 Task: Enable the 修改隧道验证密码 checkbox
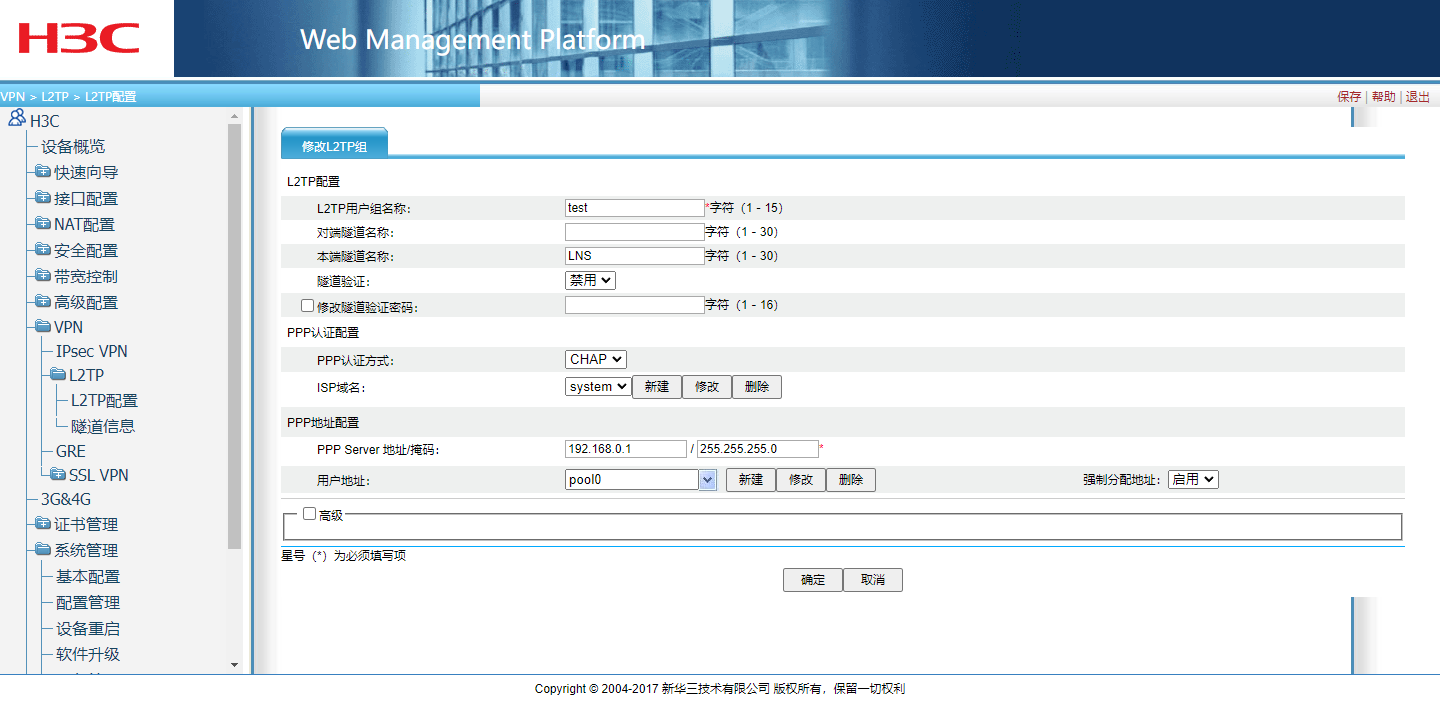coord(307,306)
